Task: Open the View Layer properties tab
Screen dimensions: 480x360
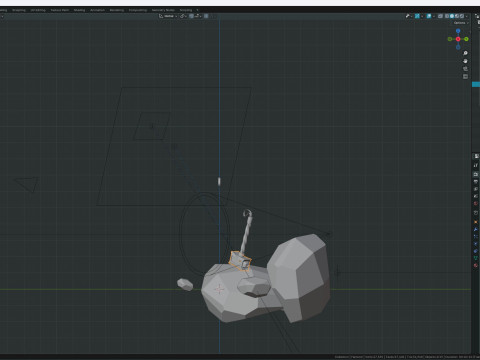Action: [476, 189]
